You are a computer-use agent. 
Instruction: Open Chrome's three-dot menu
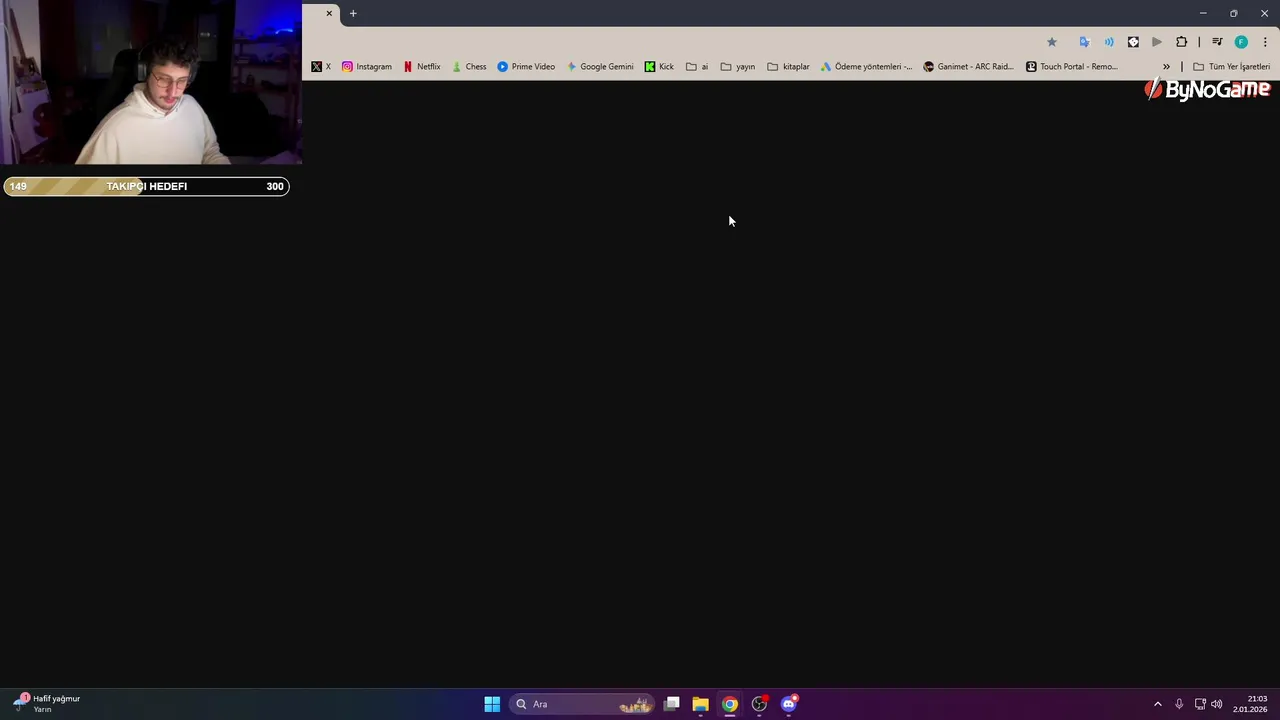click(x=1265, y=42)
